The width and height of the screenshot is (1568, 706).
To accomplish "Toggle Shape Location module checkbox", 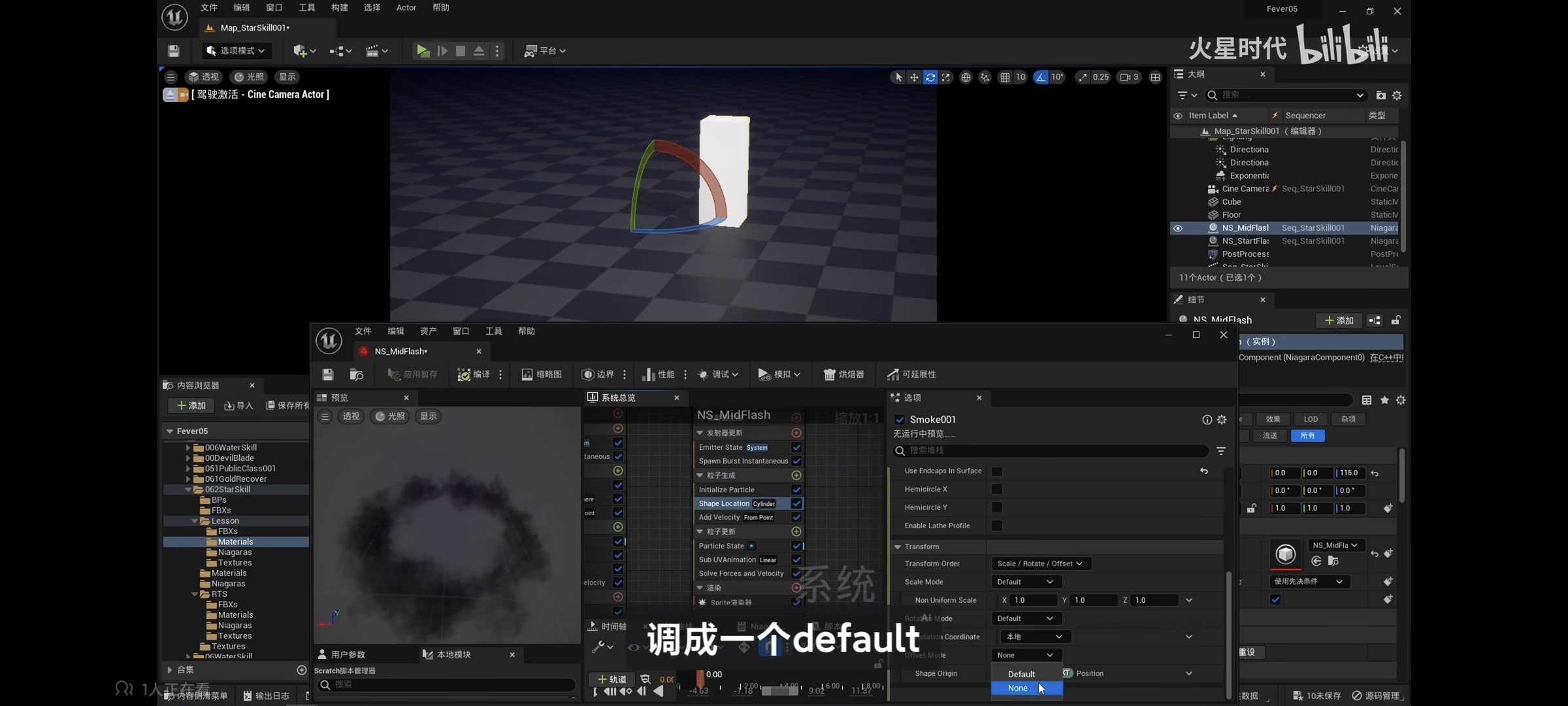I will [x=796, y=503].
